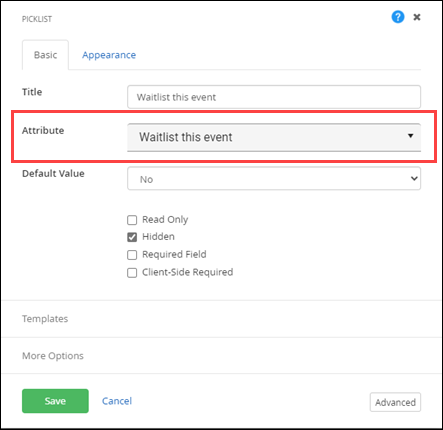This screenshot has height=430, width=443.
Task: Close the Picklist dialog with the X
Action: (x=417, y=17)
